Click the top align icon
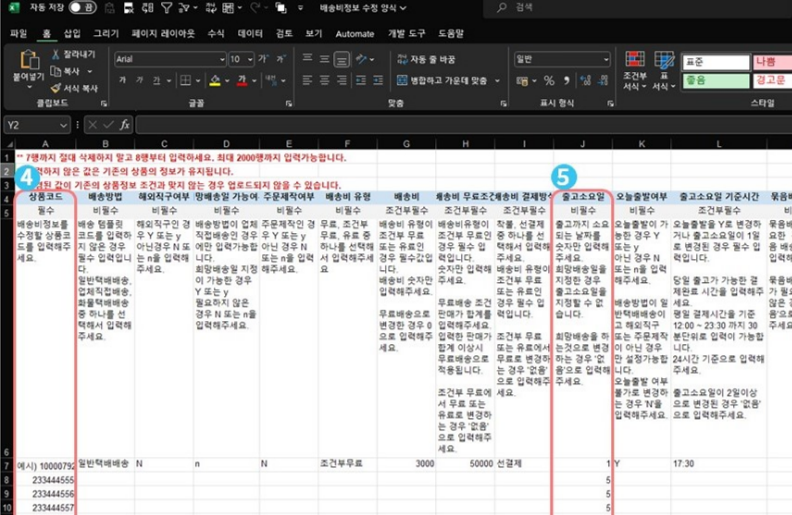Image resolution: width=792 pixels, height=515 pixels. (307, 59)
